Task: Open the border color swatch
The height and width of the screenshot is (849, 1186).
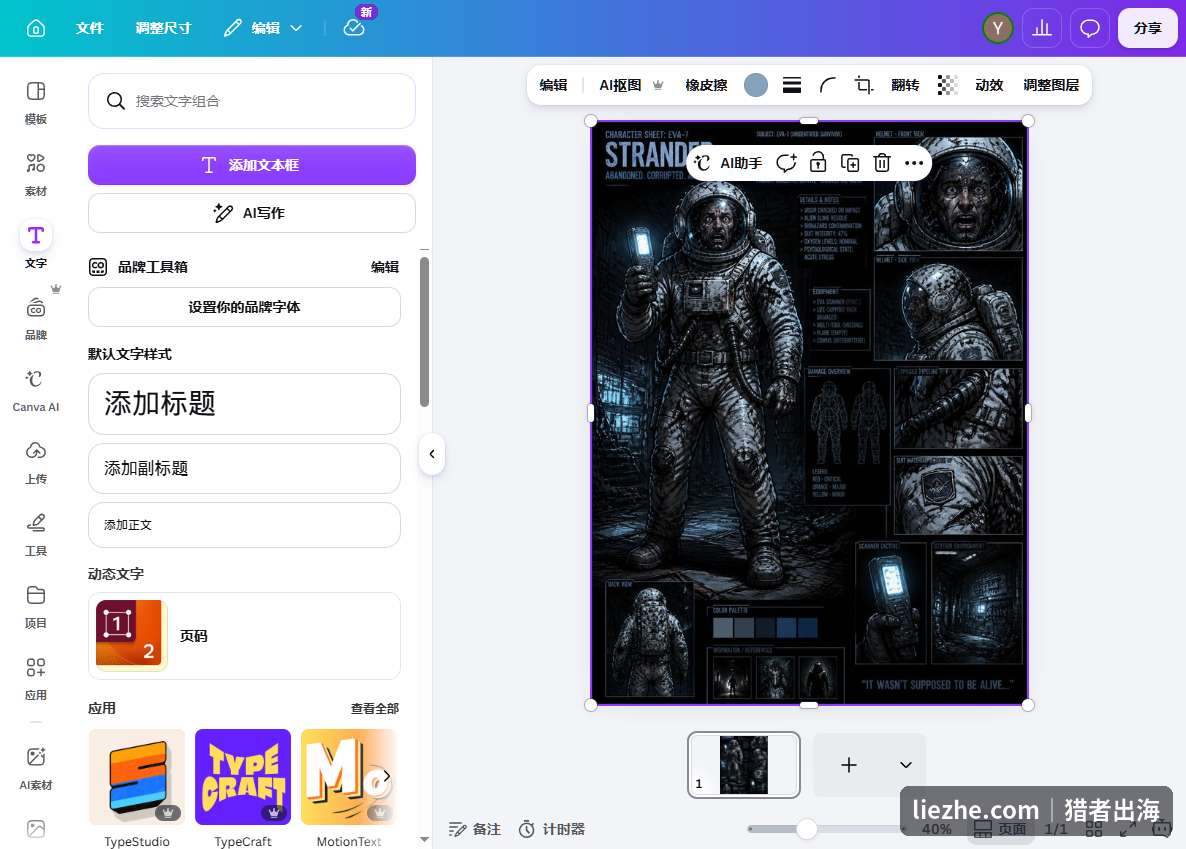Action: tap(756, 86)
